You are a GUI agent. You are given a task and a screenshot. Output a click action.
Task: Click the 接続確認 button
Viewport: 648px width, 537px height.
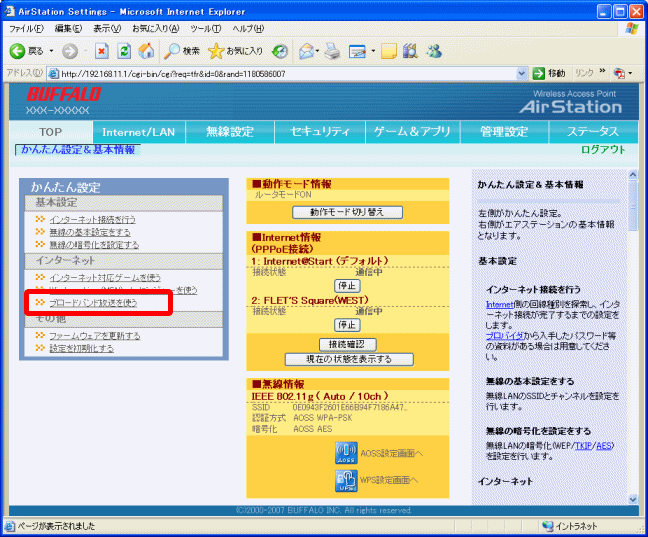[x=347, y=344]
